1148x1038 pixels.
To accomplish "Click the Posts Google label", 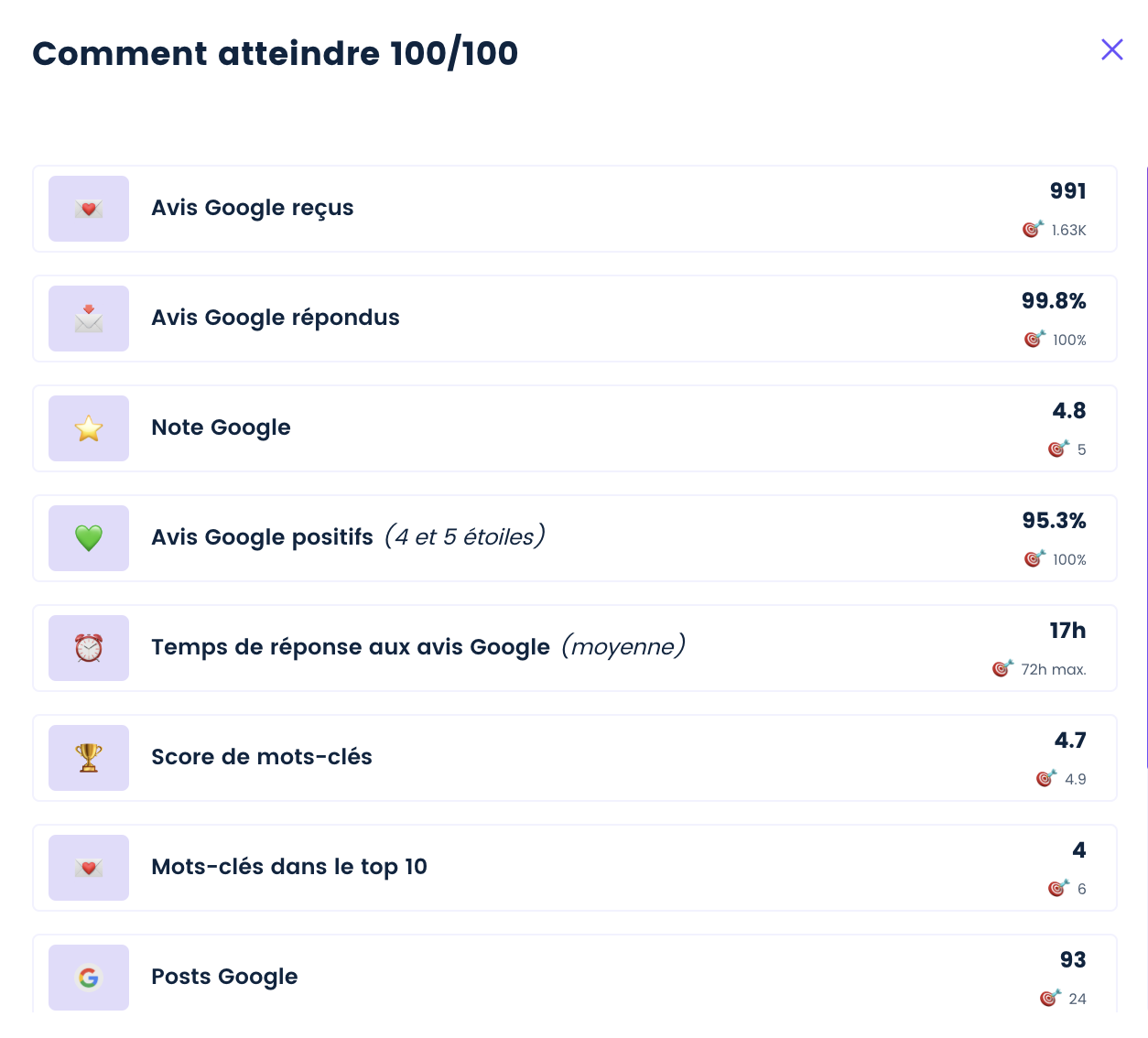I will pyautogui.click(x=224, y=977).
